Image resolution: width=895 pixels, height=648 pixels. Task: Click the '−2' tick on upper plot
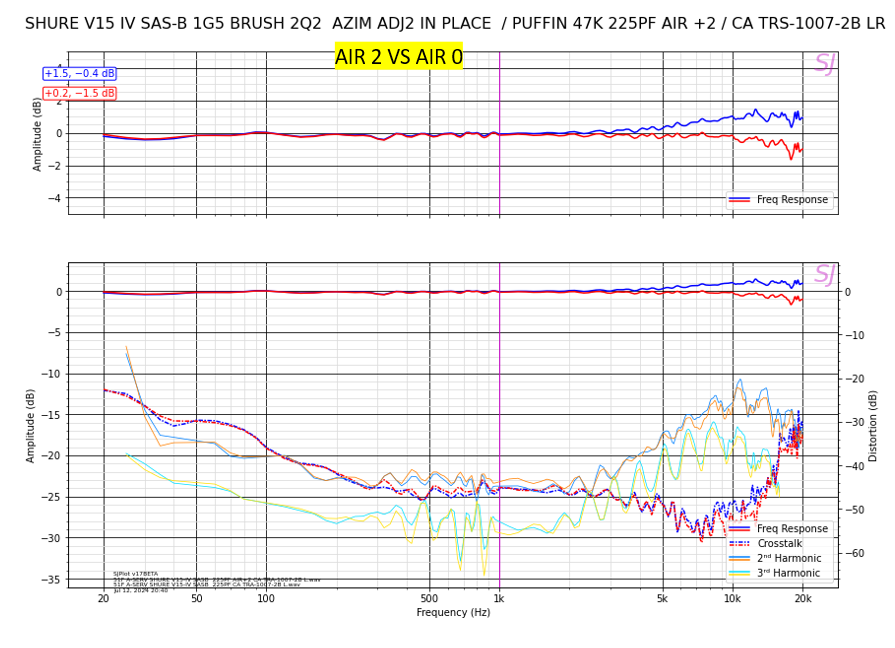point(54,166)
